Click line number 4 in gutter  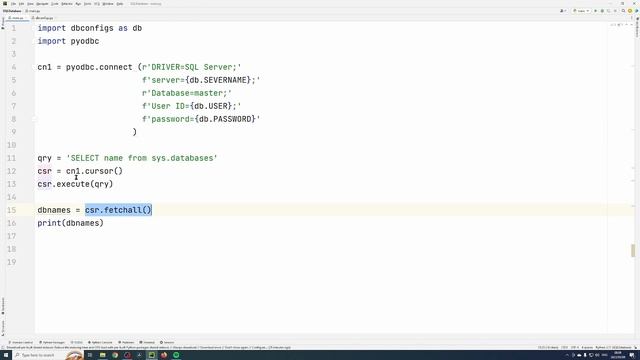point(14,67)
